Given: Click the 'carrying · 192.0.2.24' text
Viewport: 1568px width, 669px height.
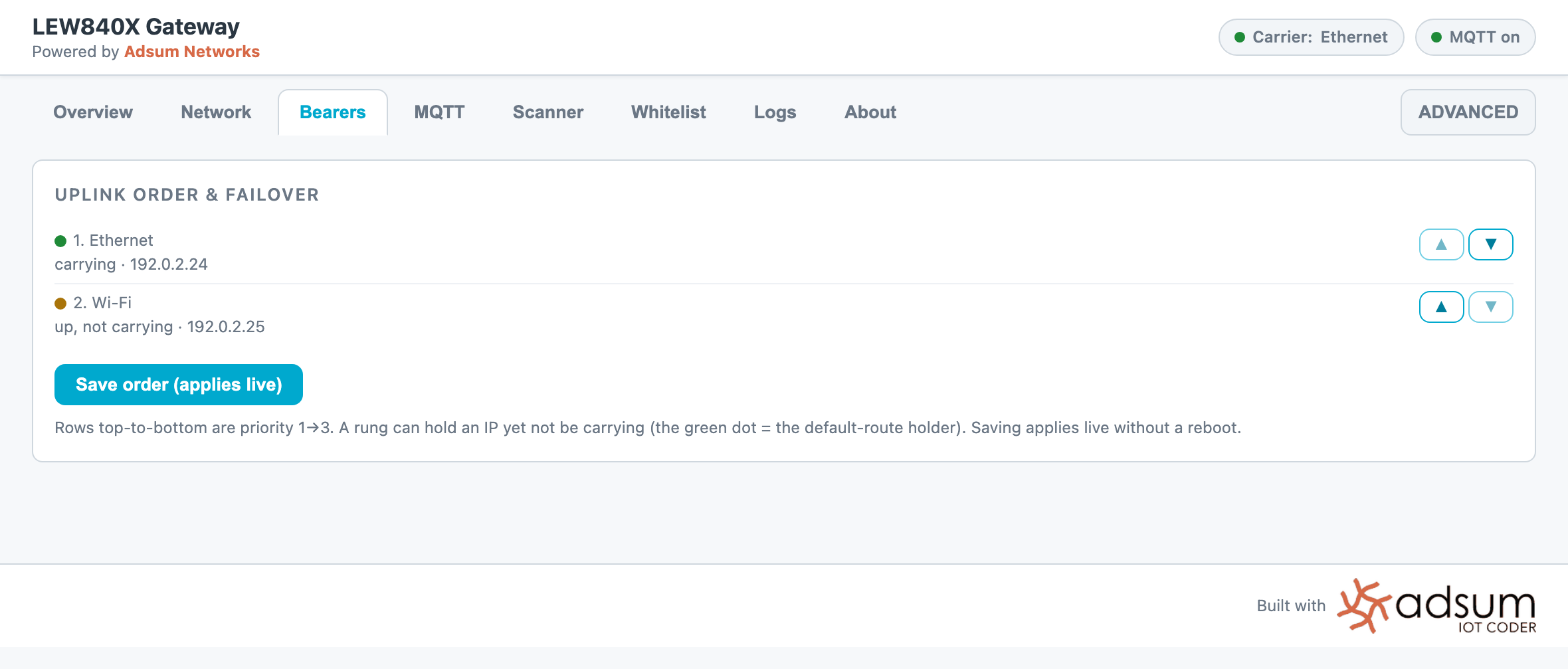Looking at the screenshot, I should click(131, 264).
